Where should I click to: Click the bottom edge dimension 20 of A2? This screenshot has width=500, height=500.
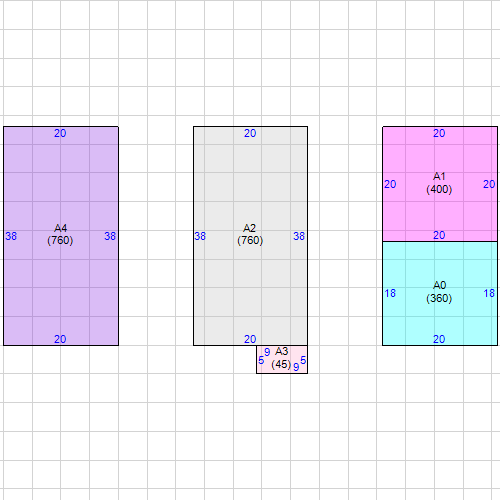pyautogui.click(x=250, y=339)
